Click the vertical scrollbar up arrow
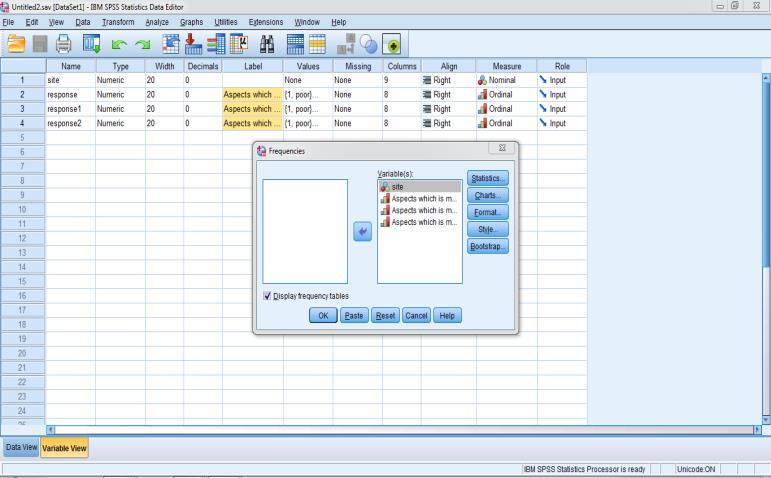The width and height of the screenshot is (771, 478). coord(766,78)
